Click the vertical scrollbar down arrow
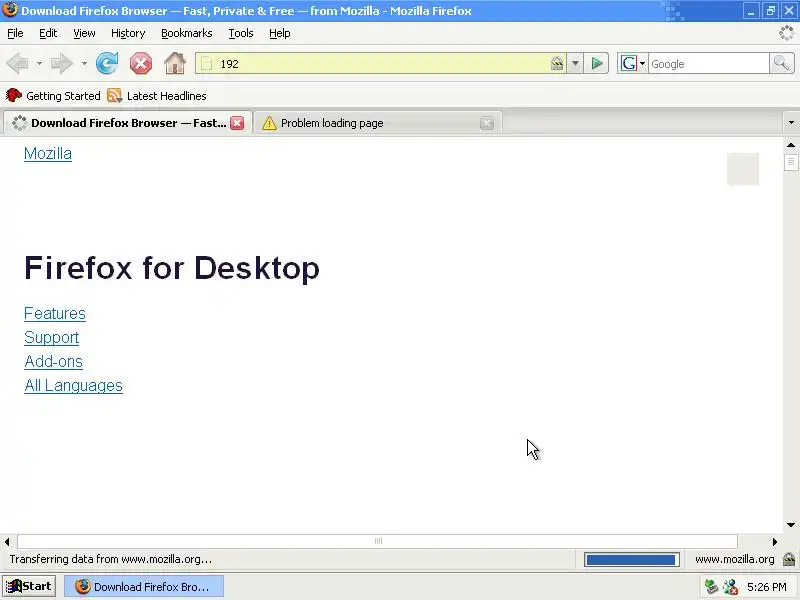The image size is (800, 600). click(791, 525)
